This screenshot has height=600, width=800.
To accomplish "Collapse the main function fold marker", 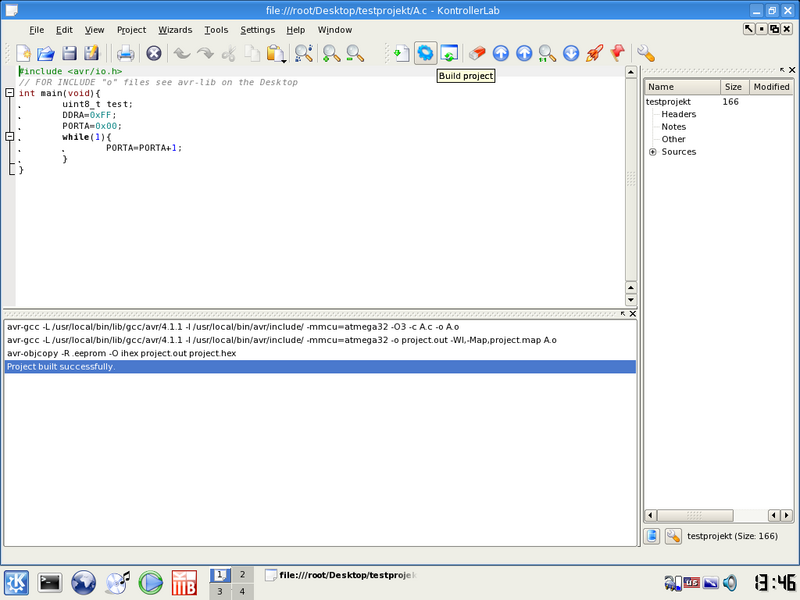I will tap(9, 93).
